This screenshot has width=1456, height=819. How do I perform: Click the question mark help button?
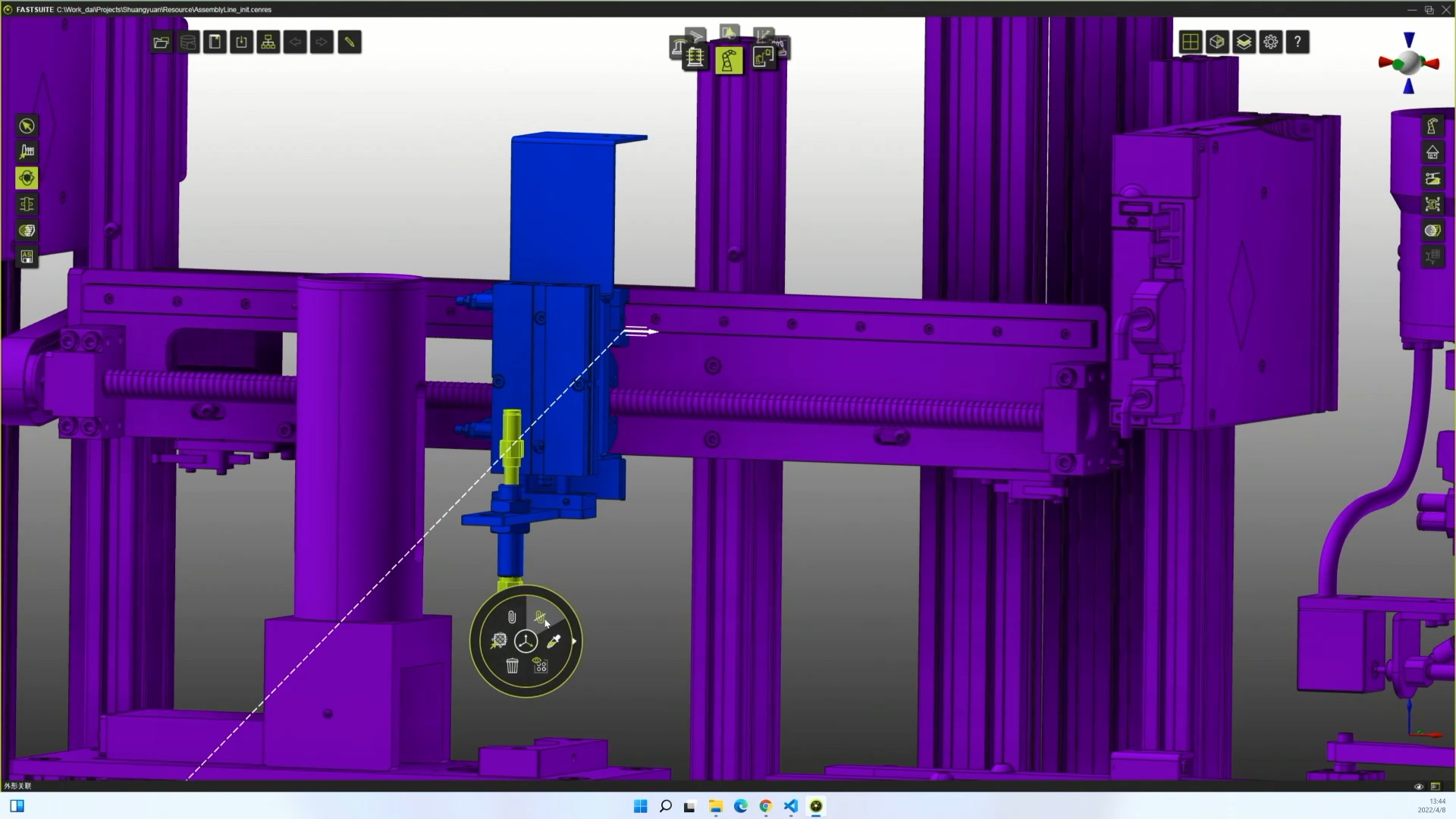tap(1298, 42)
